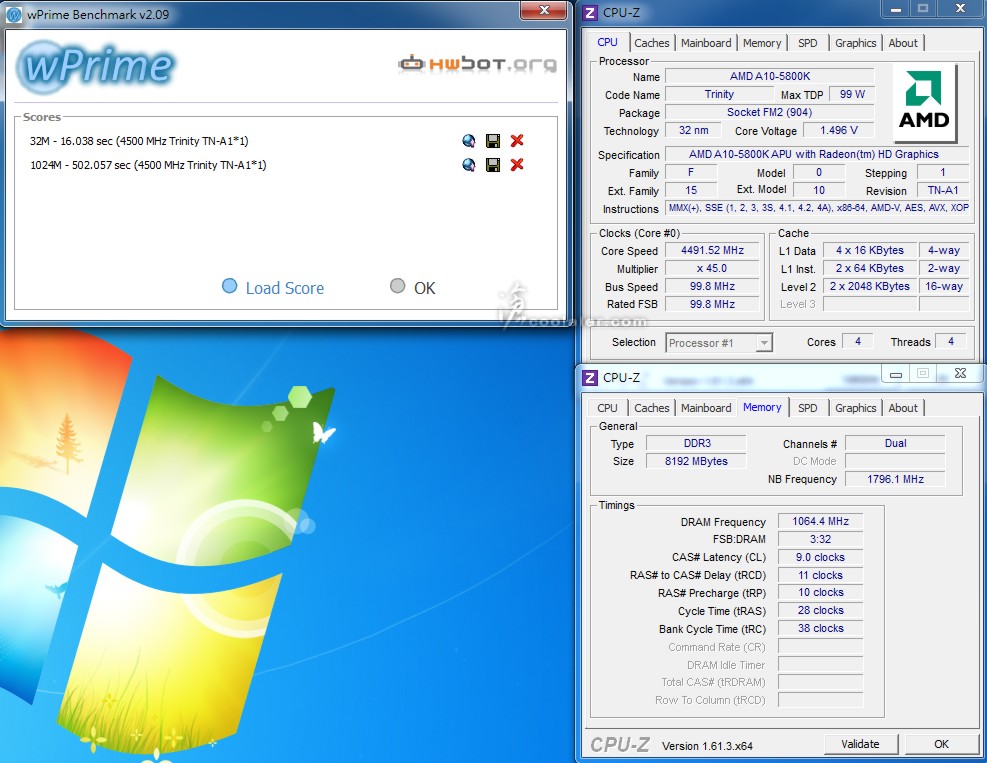
Task: Click the upper CPU-Z title bar Z icon
Action: (x=590, y=13)
